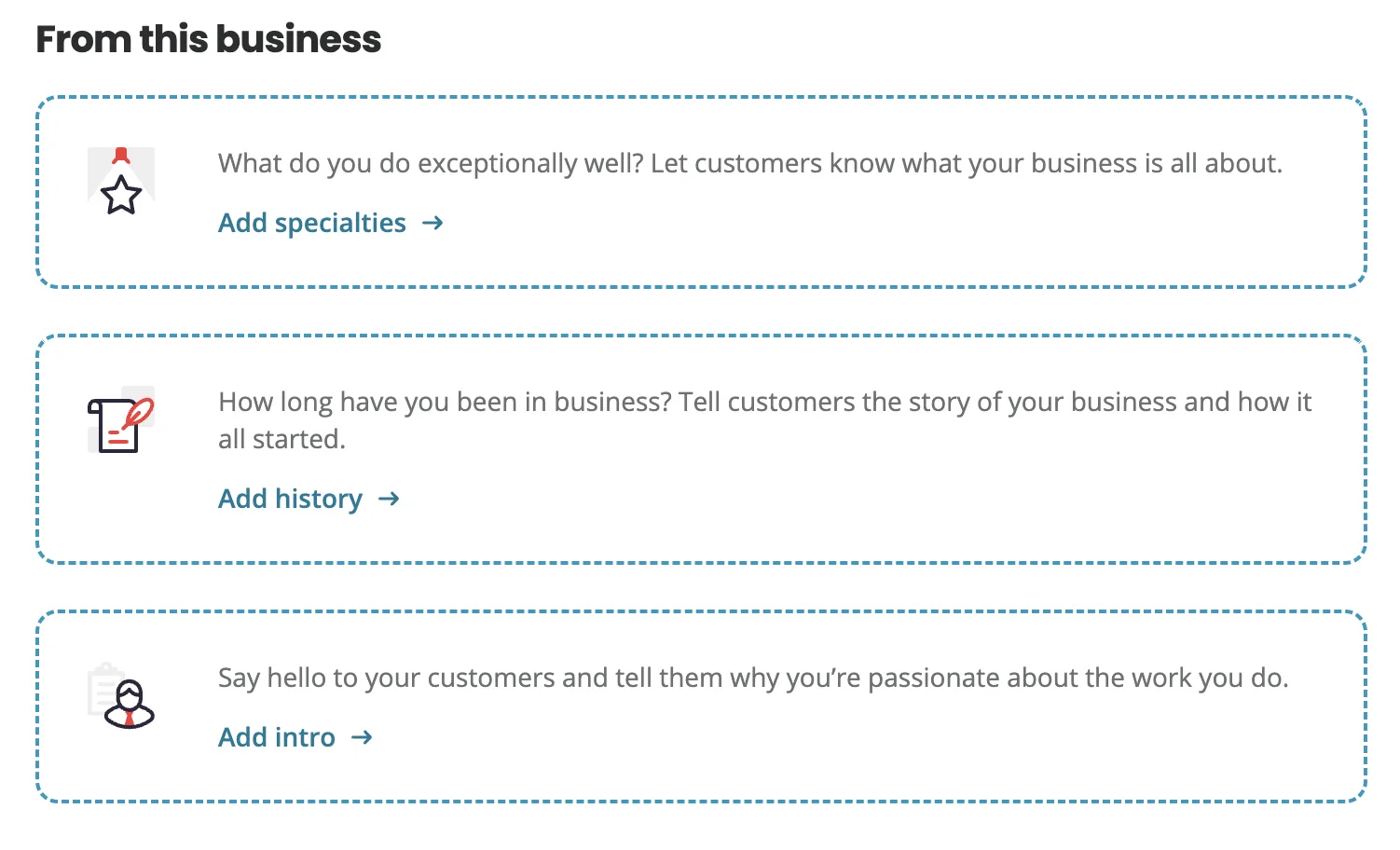The image size is (1400, 850).
Task: Click the arrow beside Add history
Action: coord(389,499)
